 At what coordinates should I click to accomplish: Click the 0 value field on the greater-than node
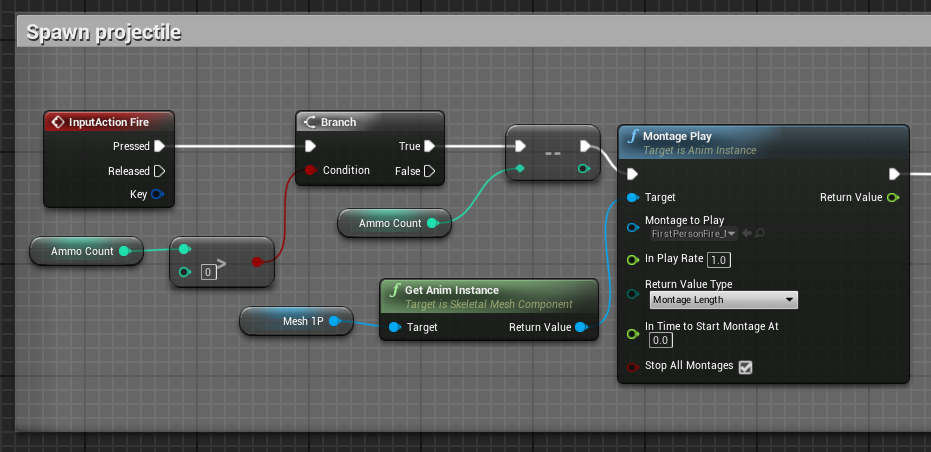point(209,272)
